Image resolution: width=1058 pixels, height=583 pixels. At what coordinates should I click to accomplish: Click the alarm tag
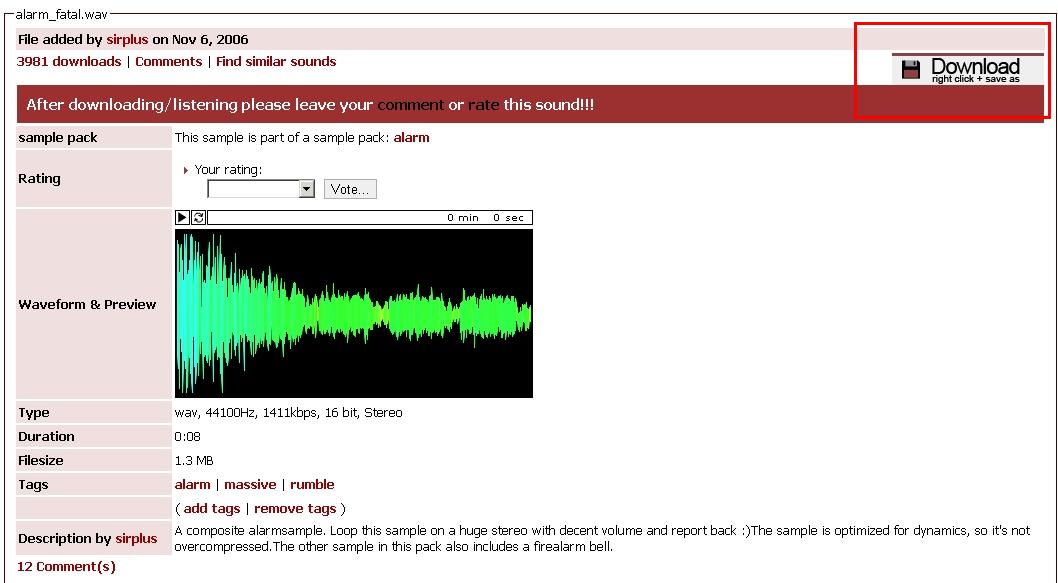tap(192, 484)
